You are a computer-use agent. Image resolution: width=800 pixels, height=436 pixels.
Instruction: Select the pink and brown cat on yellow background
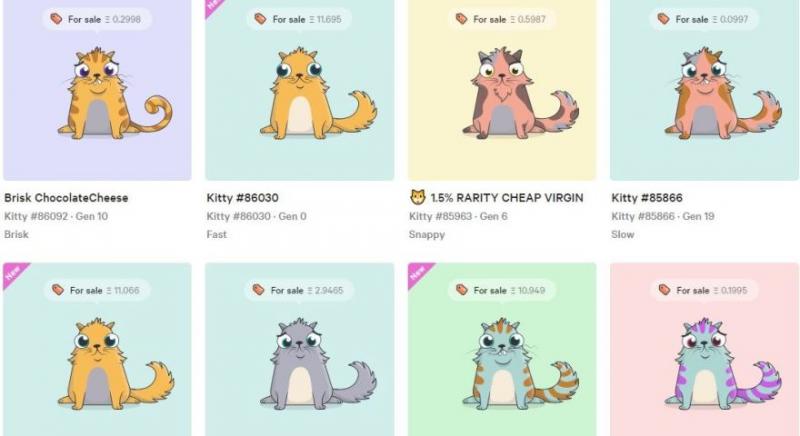pyautogui.click(x=520, y=93)
